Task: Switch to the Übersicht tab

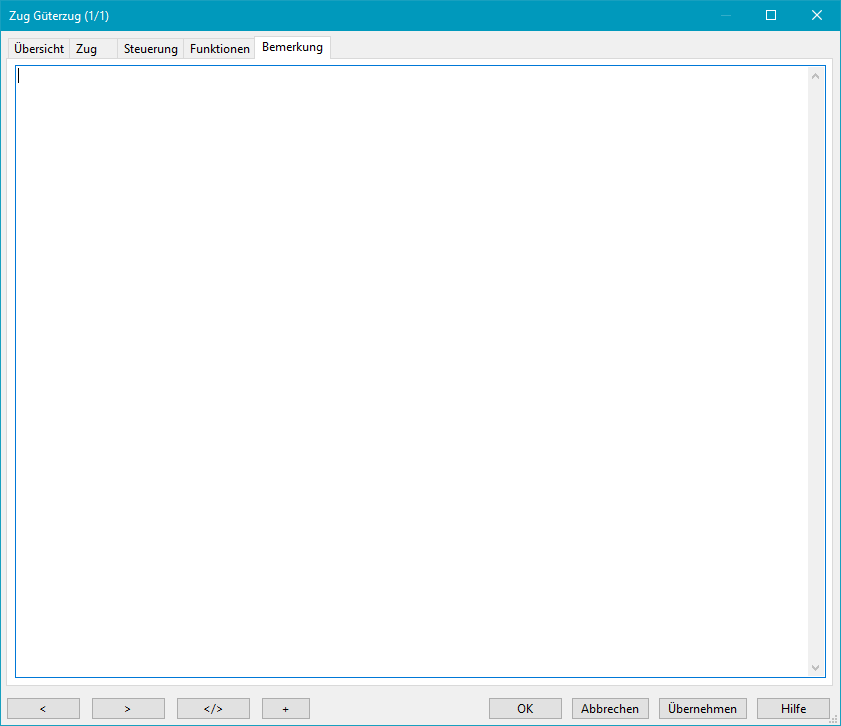Action: 39,49
